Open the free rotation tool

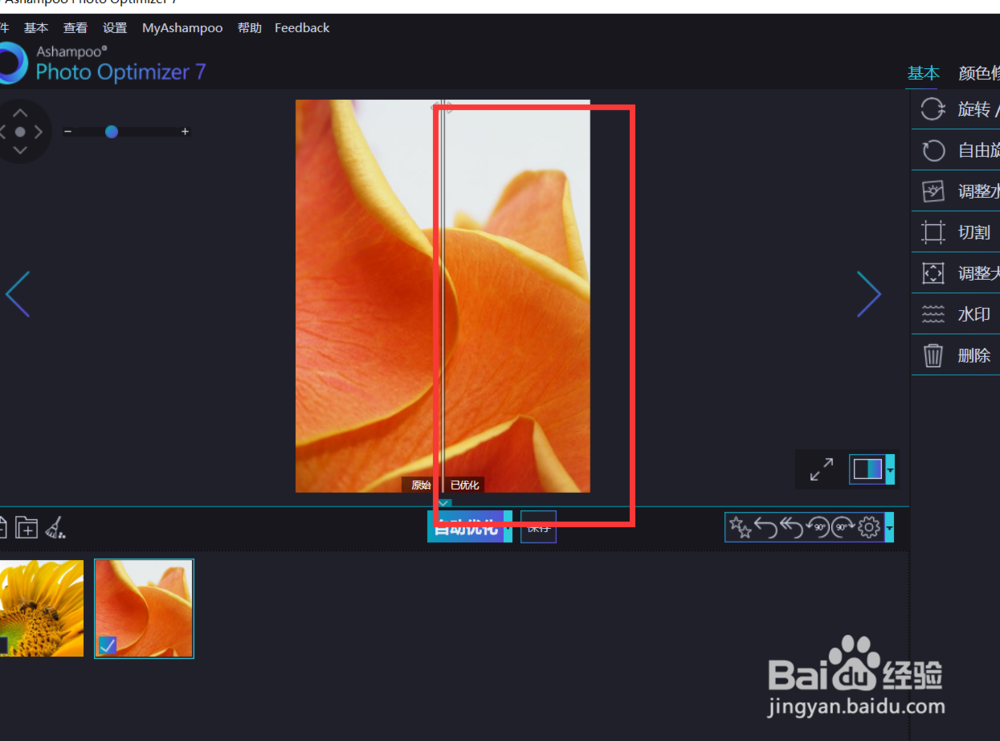coord(955,150)
